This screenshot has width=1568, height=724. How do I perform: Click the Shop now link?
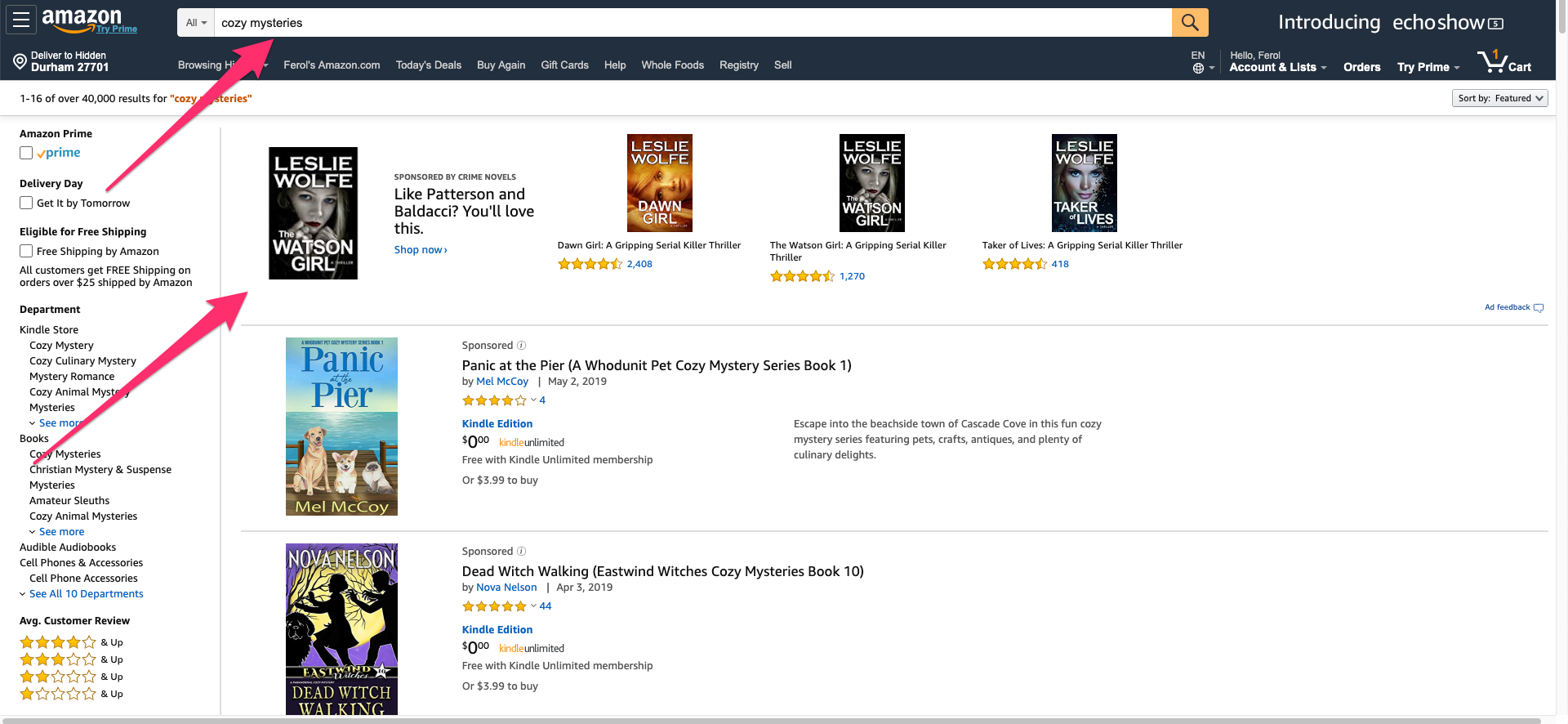coord(421,250)
